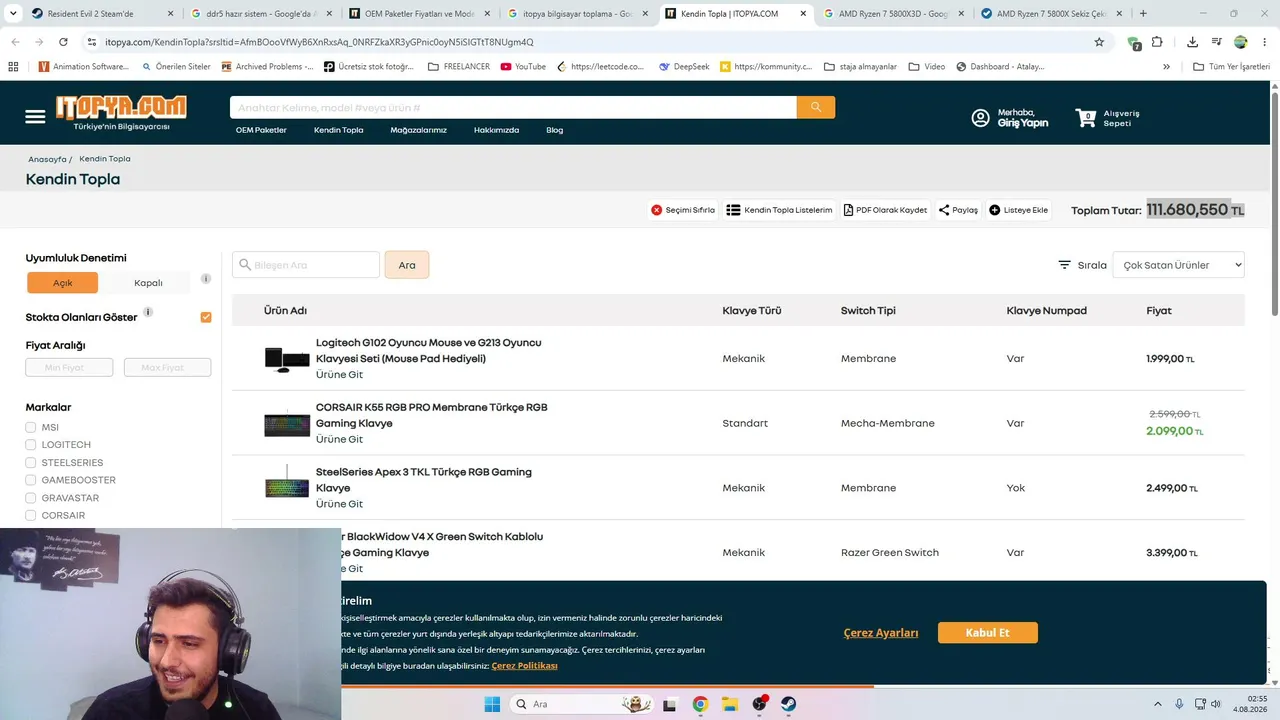Open a new browser tab with the plus
This screenshot has height=720, width=1280.
point(1143,14)
